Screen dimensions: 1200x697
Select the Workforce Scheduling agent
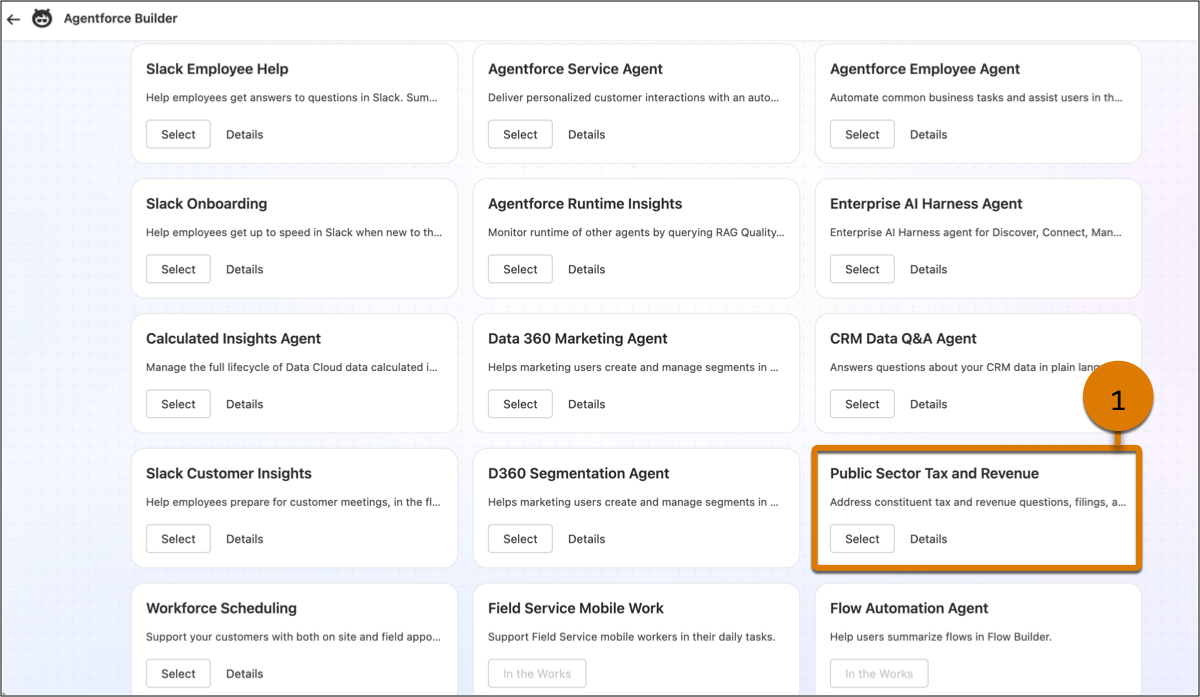pyautogui.click(x=178, y=674)
